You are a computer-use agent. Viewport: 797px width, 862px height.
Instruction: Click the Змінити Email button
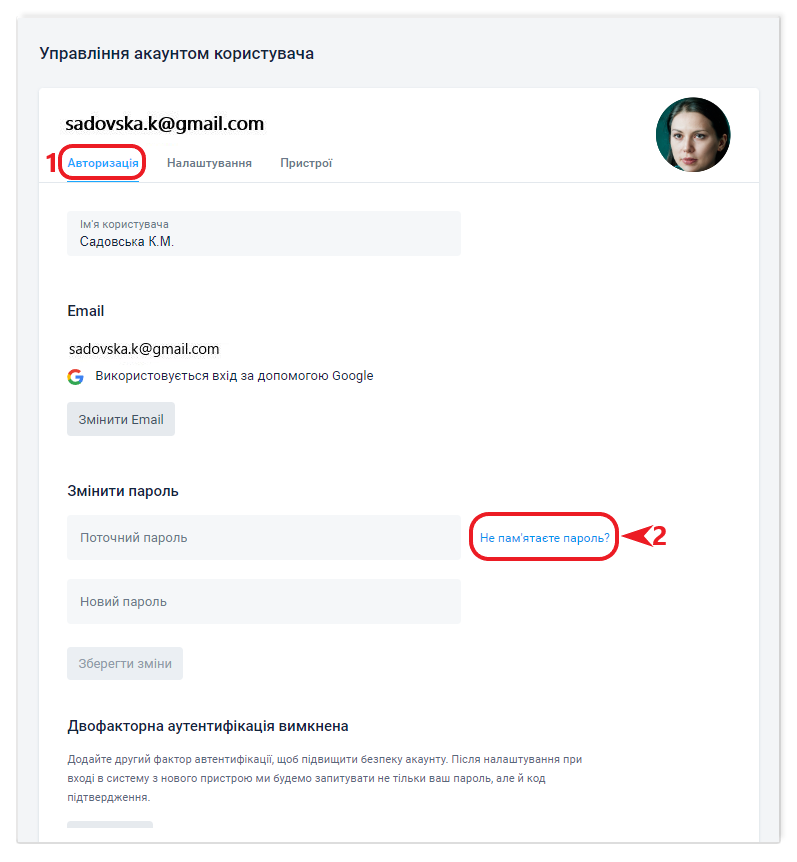pos(121,419)
